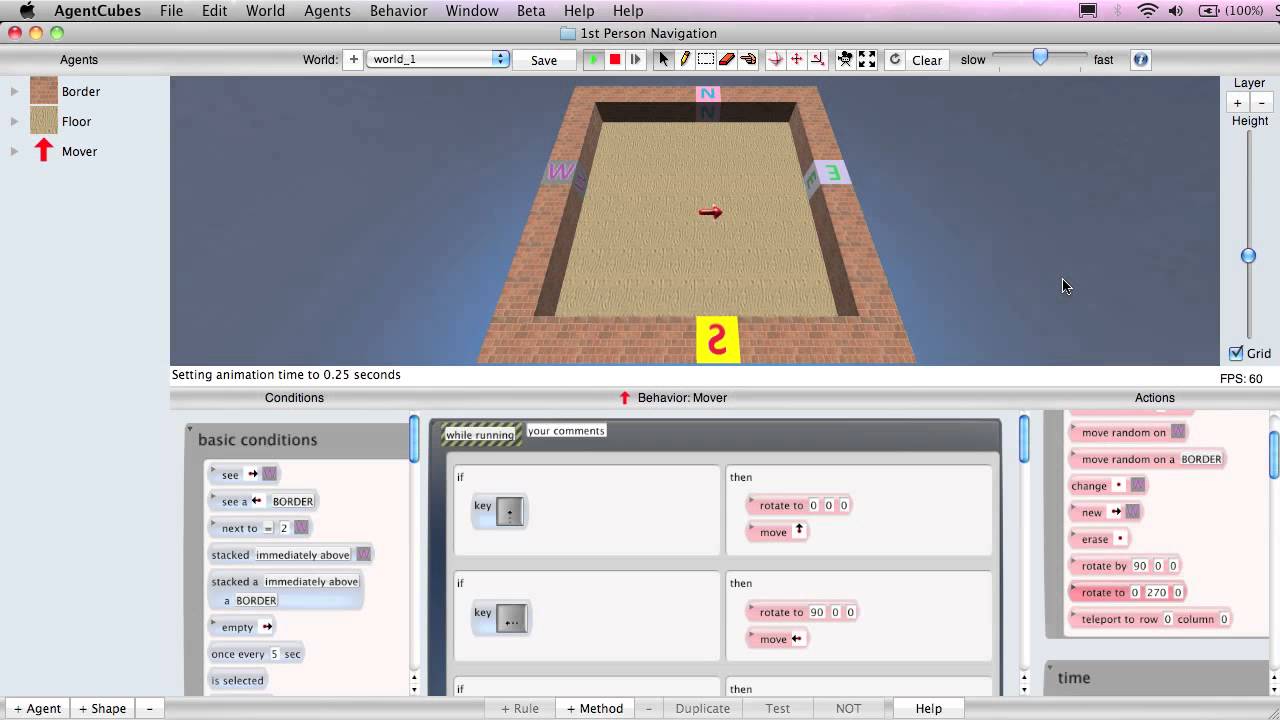
Task: Click the + Shape button
Action: click(x=102, y=708)
